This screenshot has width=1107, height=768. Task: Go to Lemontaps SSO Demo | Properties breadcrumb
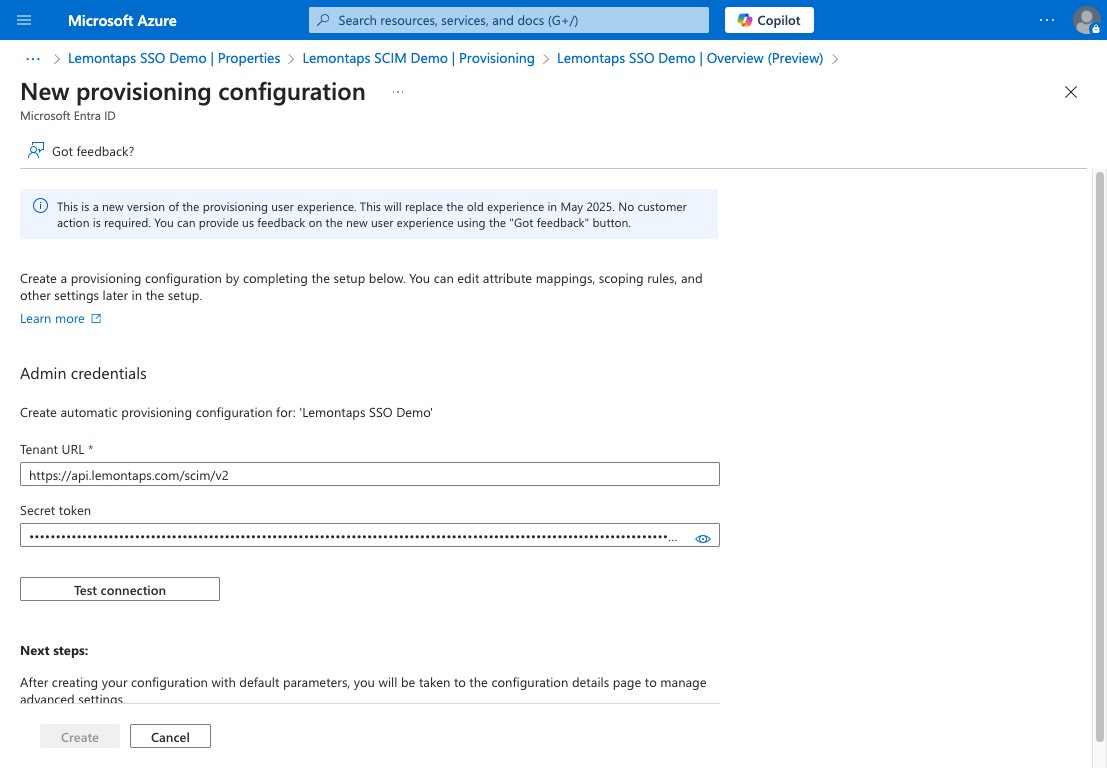pyautogui.click(x=174, y=59)
